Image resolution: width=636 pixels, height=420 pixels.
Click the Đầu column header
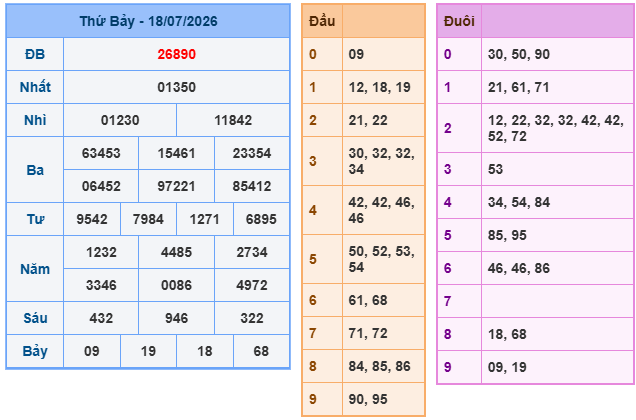pos(322,21)
